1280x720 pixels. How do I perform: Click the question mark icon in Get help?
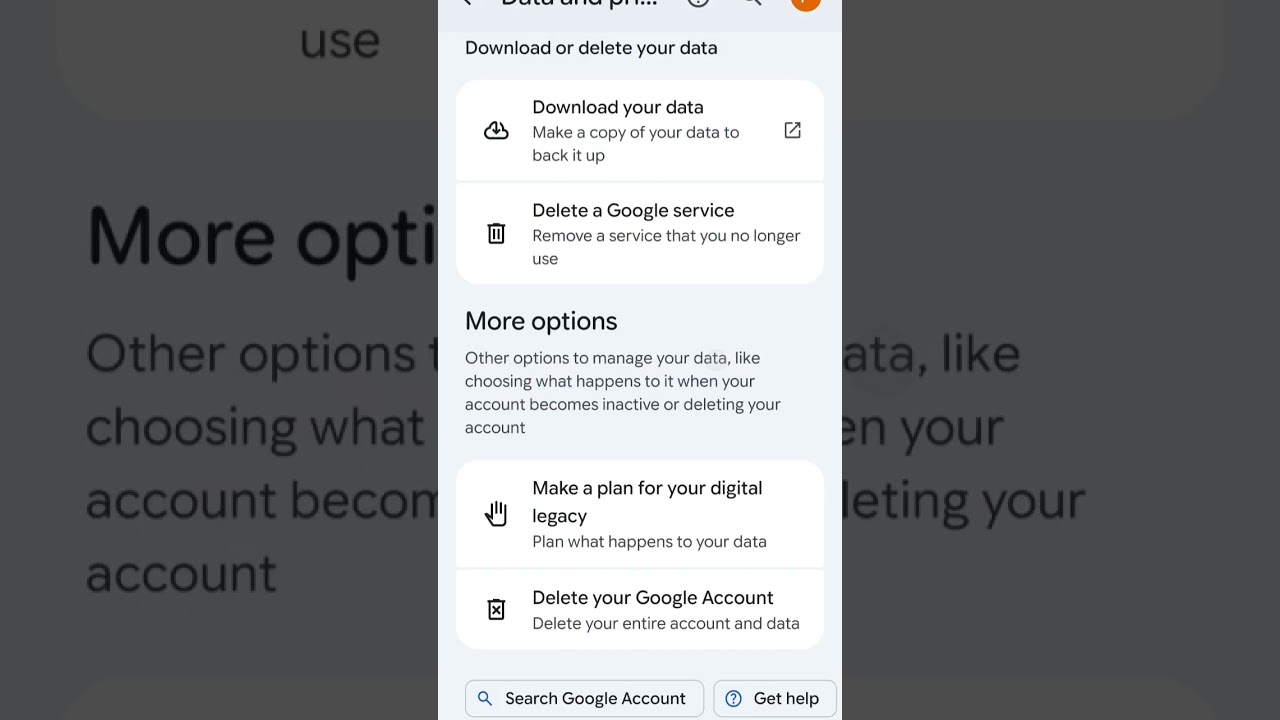coord(733,698)
